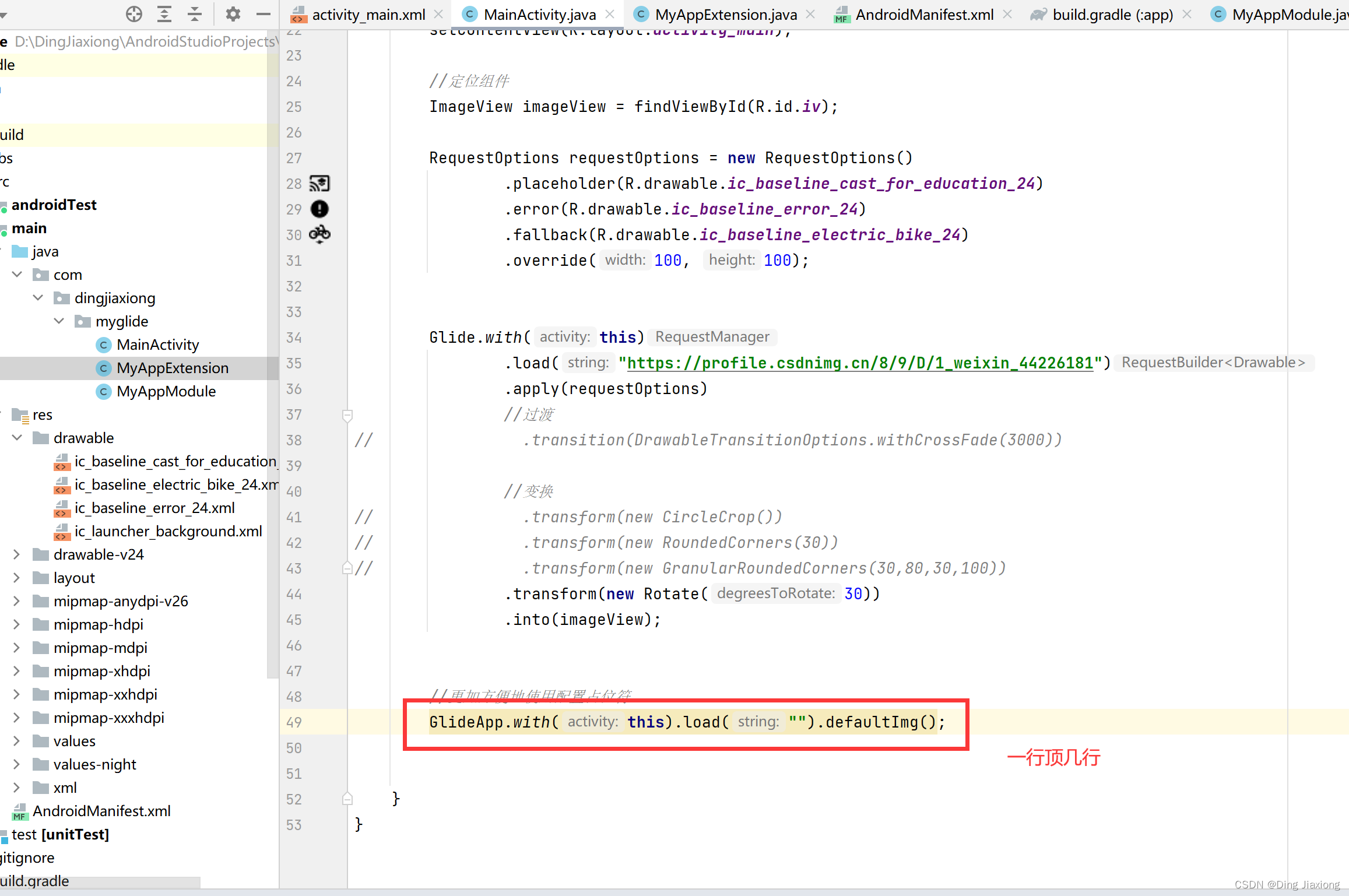This screenshot has width=1349, height=896.
Task: Click the ic_baseline_error_24 resource reference
Action: tap(765, 209)
